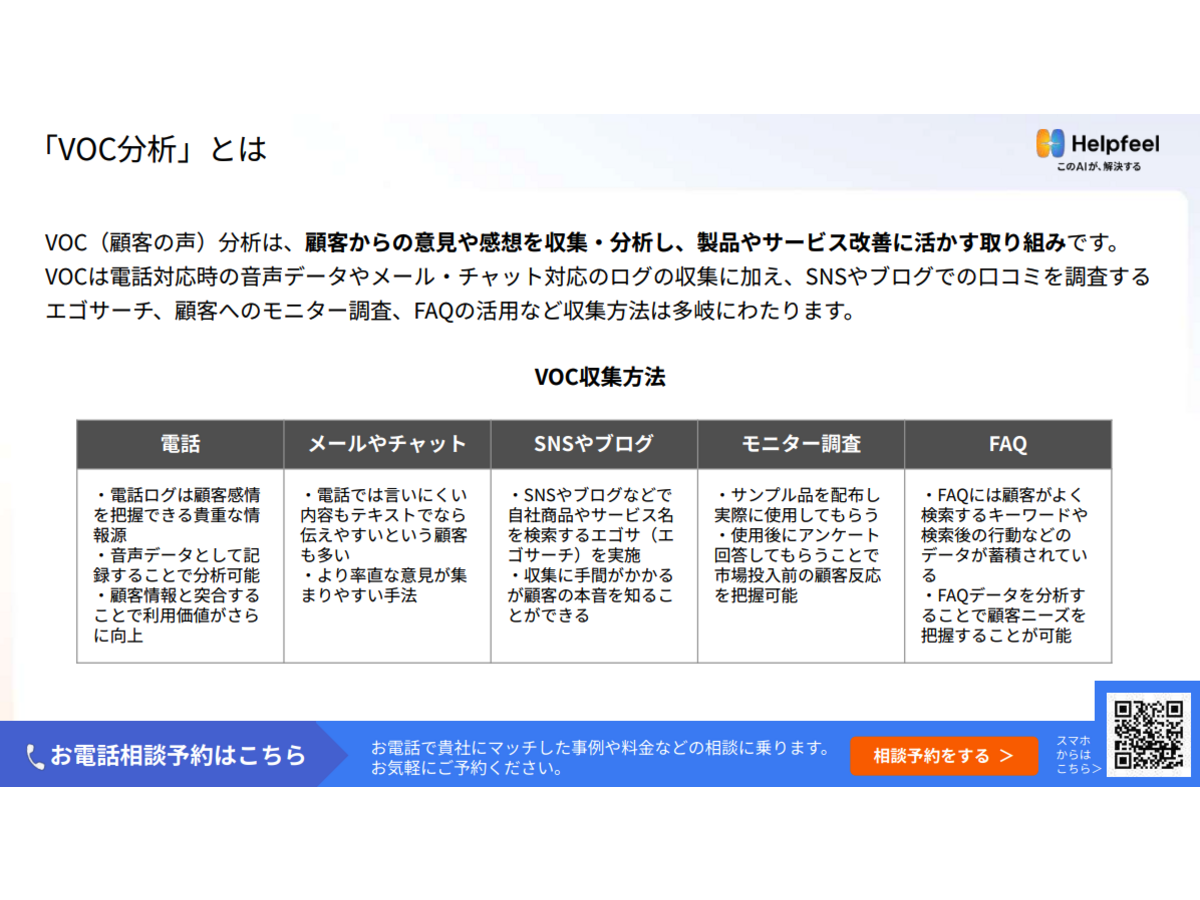1200x900 pixels.
Task: Select the 電話 table header
Action: tap(180, 444)
